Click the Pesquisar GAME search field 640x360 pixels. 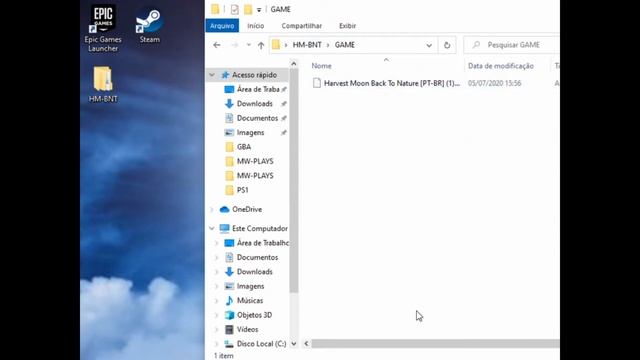click(512, 45)
